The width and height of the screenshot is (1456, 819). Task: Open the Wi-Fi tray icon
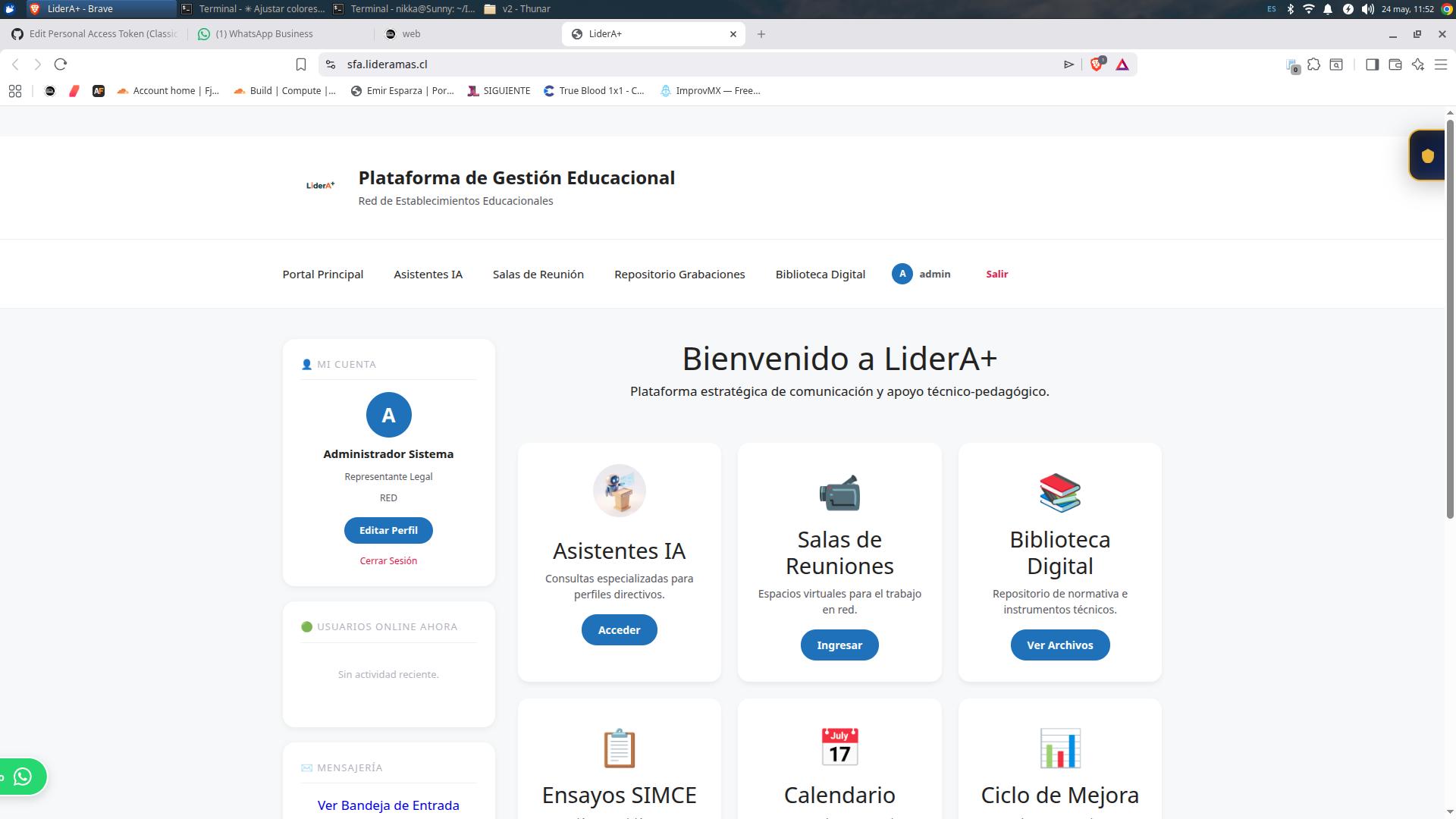pos(1309,9)
